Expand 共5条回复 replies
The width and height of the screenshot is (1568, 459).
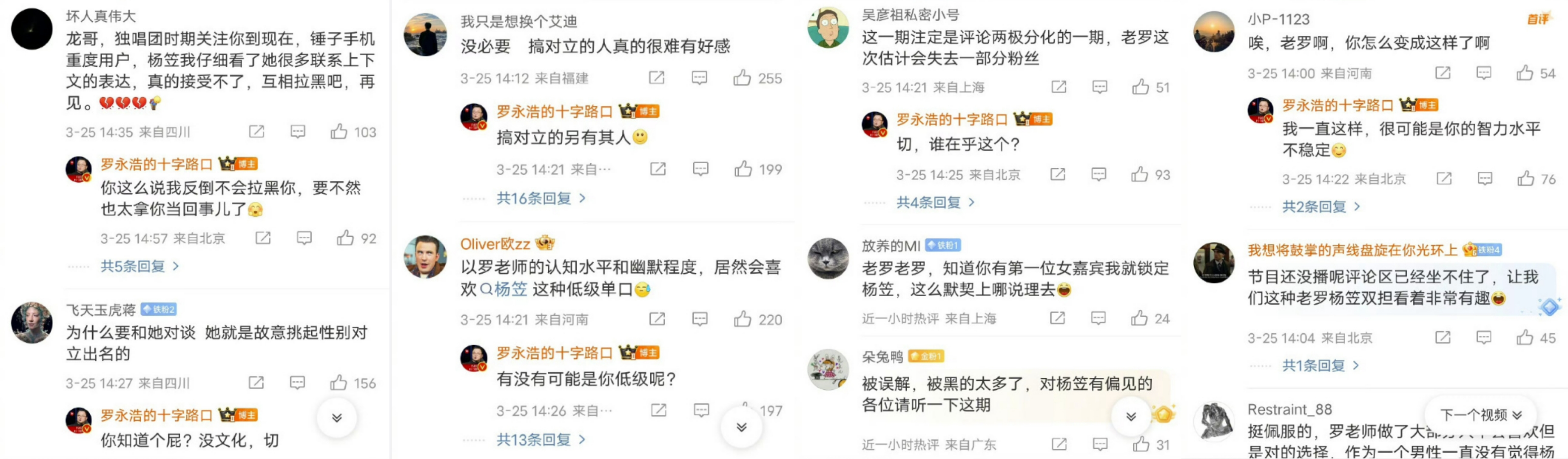click(140, 266)
